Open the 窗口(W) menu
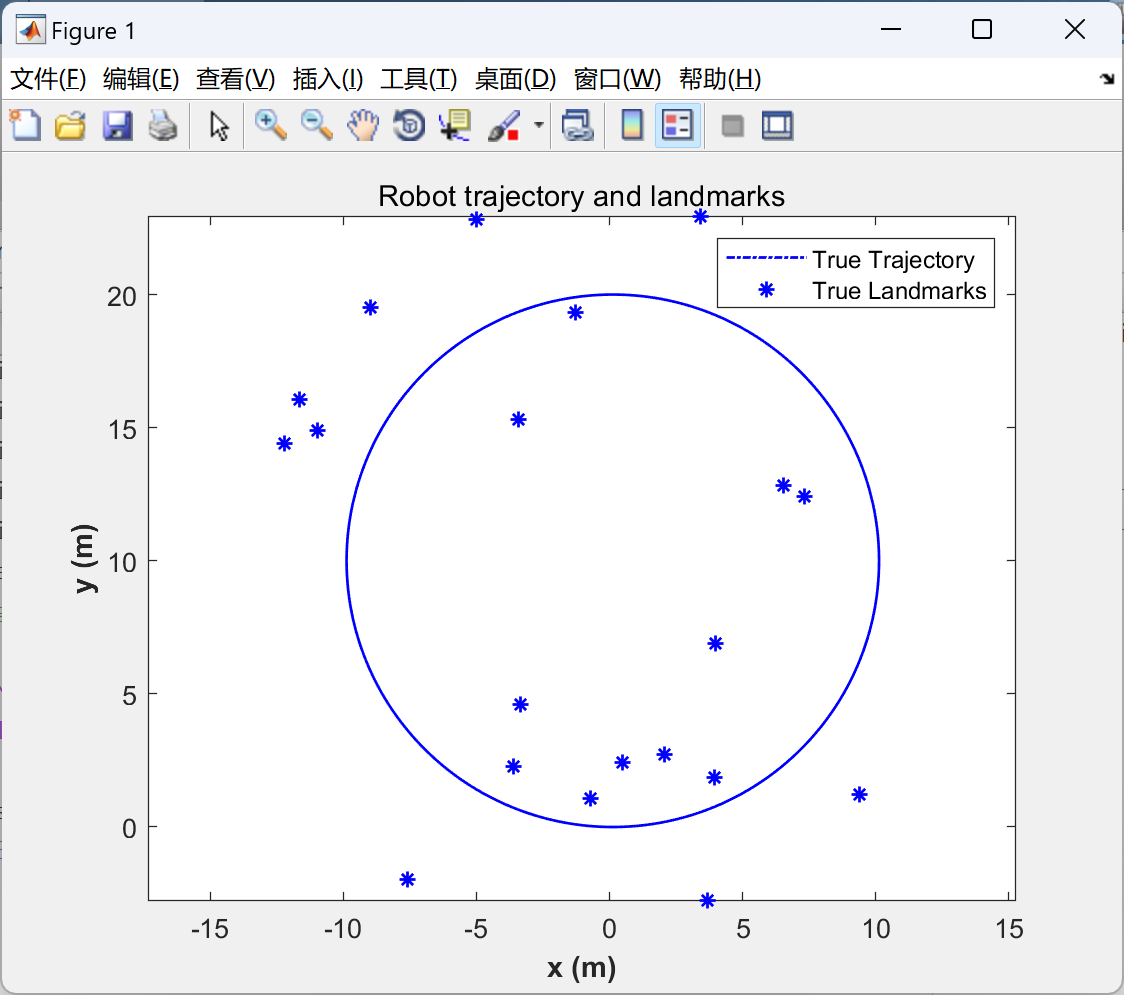 (617, 79)
